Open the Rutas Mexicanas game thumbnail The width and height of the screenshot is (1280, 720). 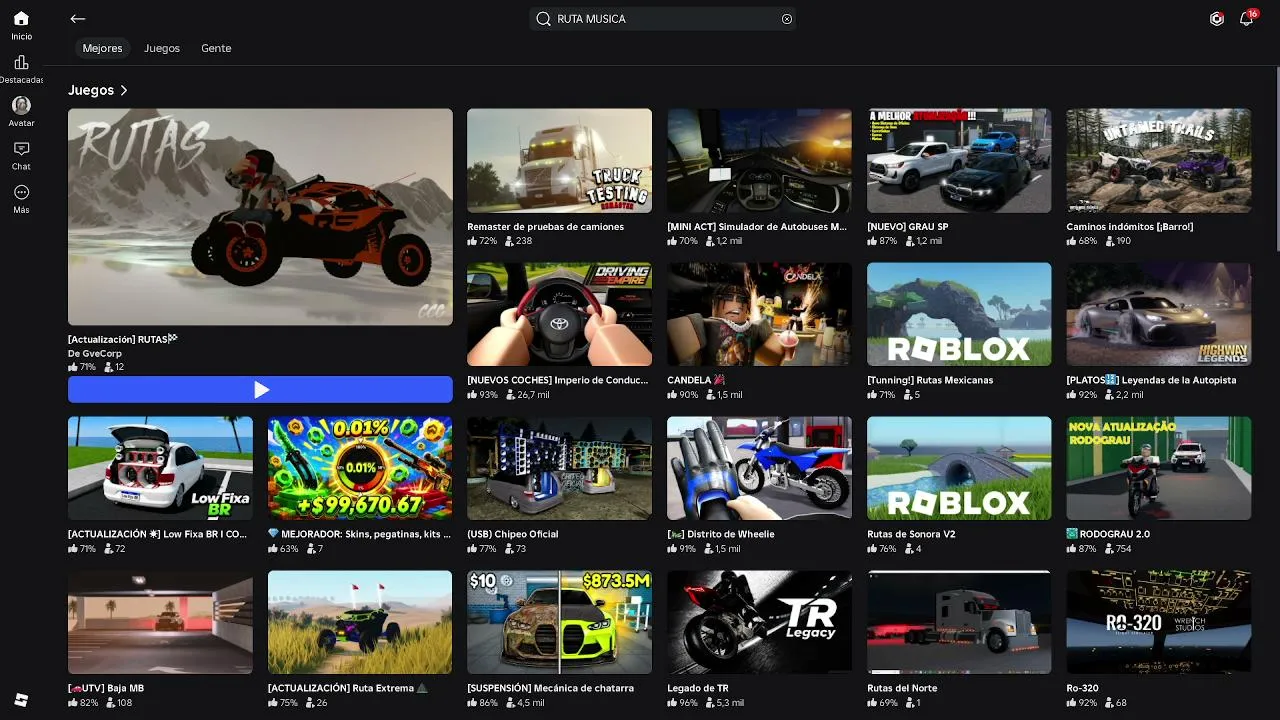tap(959, 315)
